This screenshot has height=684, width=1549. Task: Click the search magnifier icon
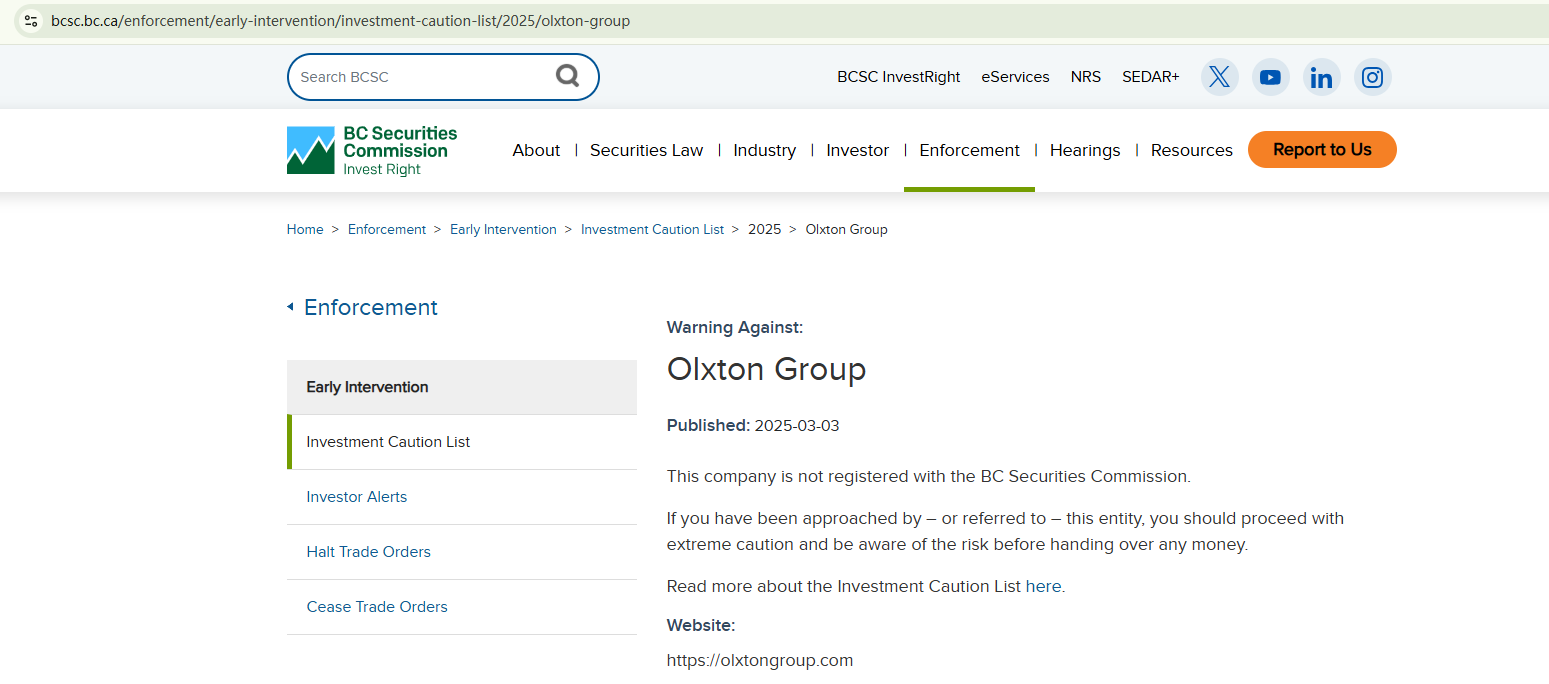click(x=567, y=76)
